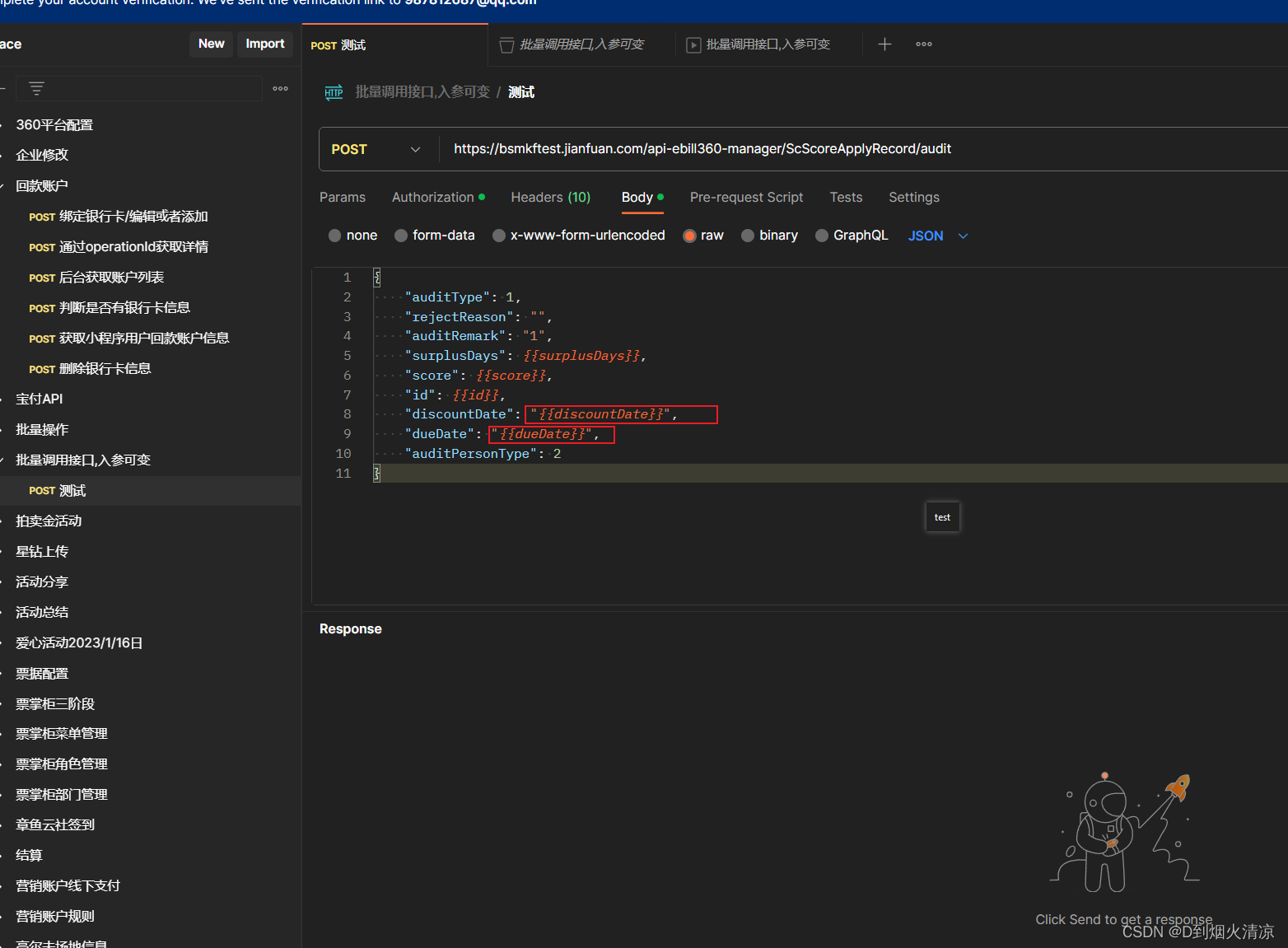This screenshot has width=1288, height=948.
Task: Open request 获取小程序用户回款账户信息
Action: pos(144,339)
